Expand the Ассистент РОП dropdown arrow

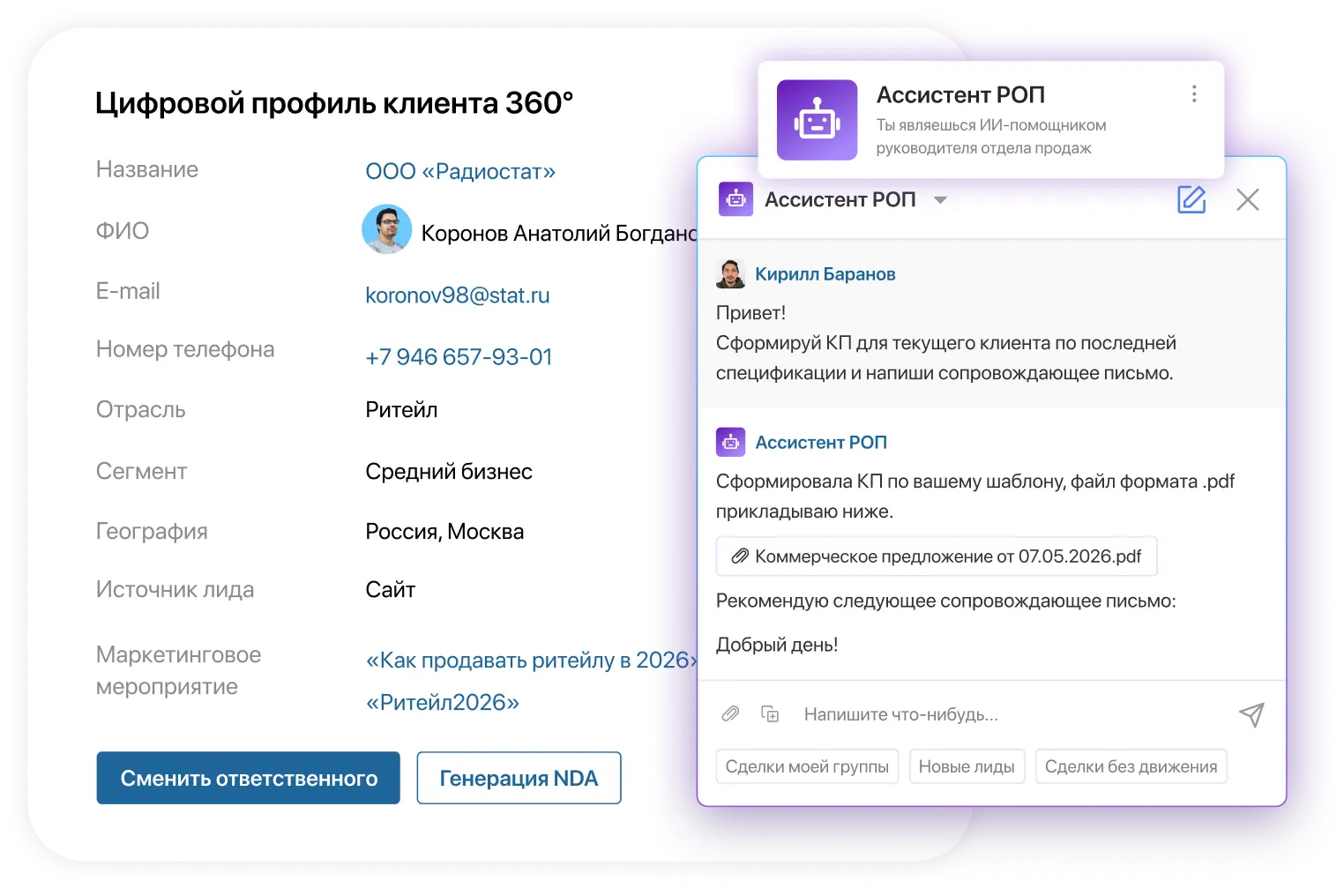click(940, 200)
